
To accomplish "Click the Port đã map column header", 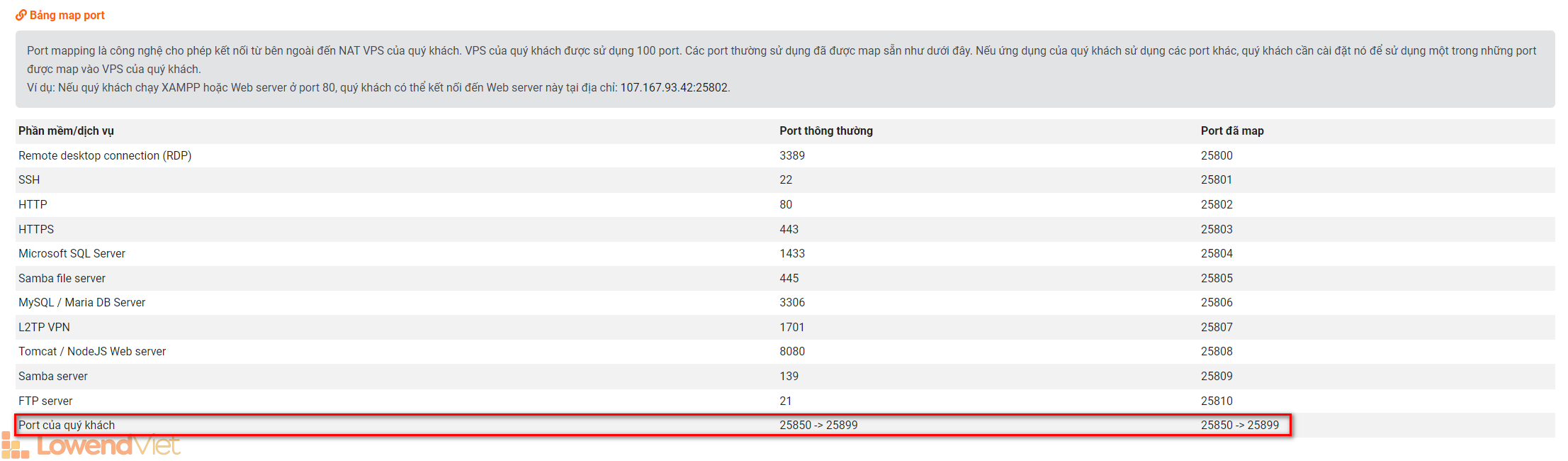I will click(1231, 130).
